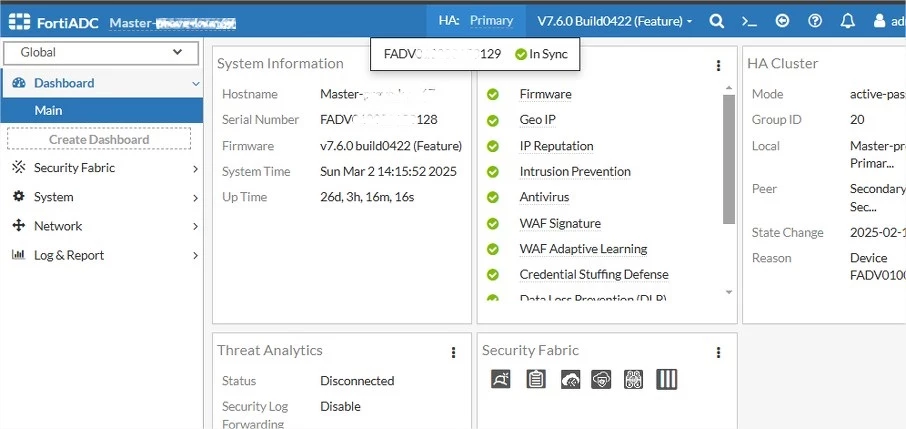Open notifications bell icon

pos(848,21)
